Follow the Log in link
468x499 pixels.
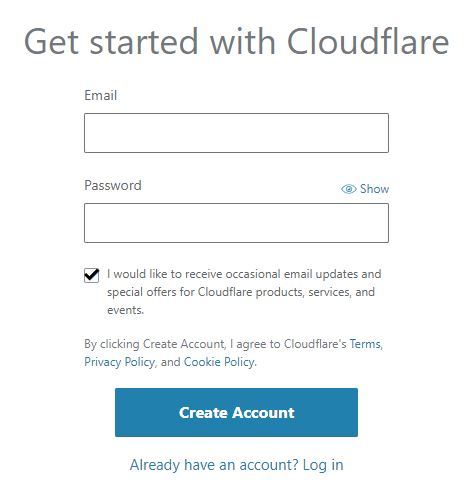click(323, 465)
